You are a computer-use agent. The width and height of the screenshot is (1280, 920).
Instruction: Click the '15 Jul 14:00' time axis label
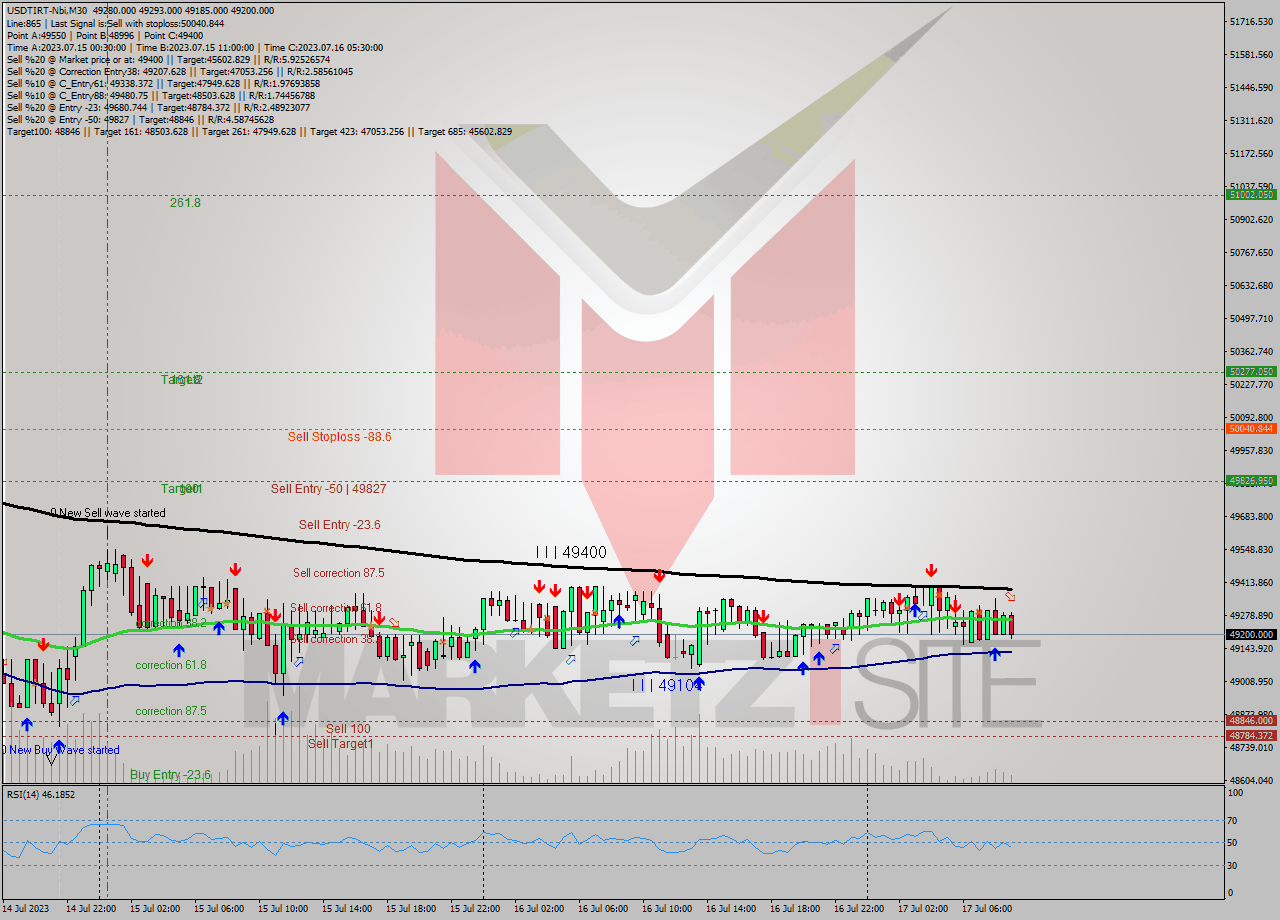pos(347,909)
